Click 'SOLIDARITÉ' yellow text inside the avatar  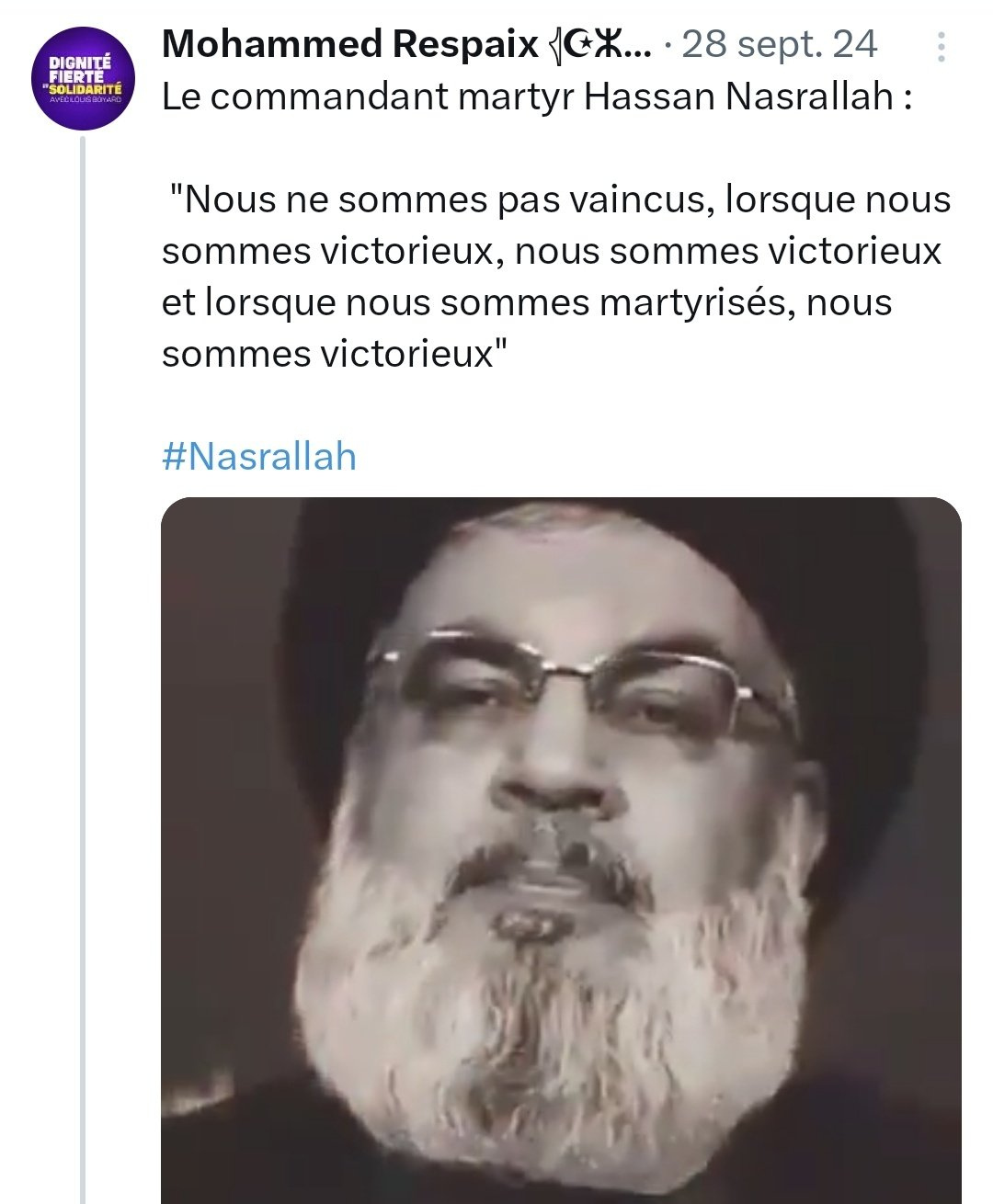point(85,87)
